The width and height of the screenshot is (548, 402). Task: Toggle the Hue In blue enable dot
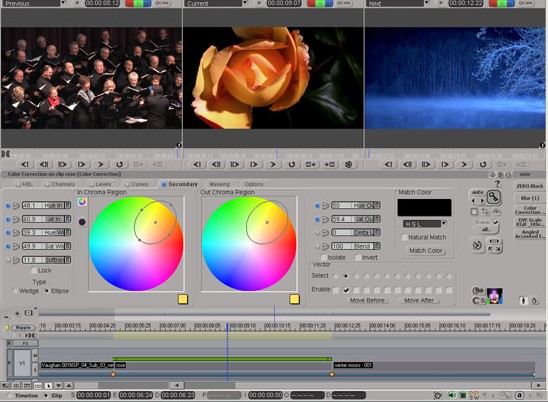[x=8, y=206]
